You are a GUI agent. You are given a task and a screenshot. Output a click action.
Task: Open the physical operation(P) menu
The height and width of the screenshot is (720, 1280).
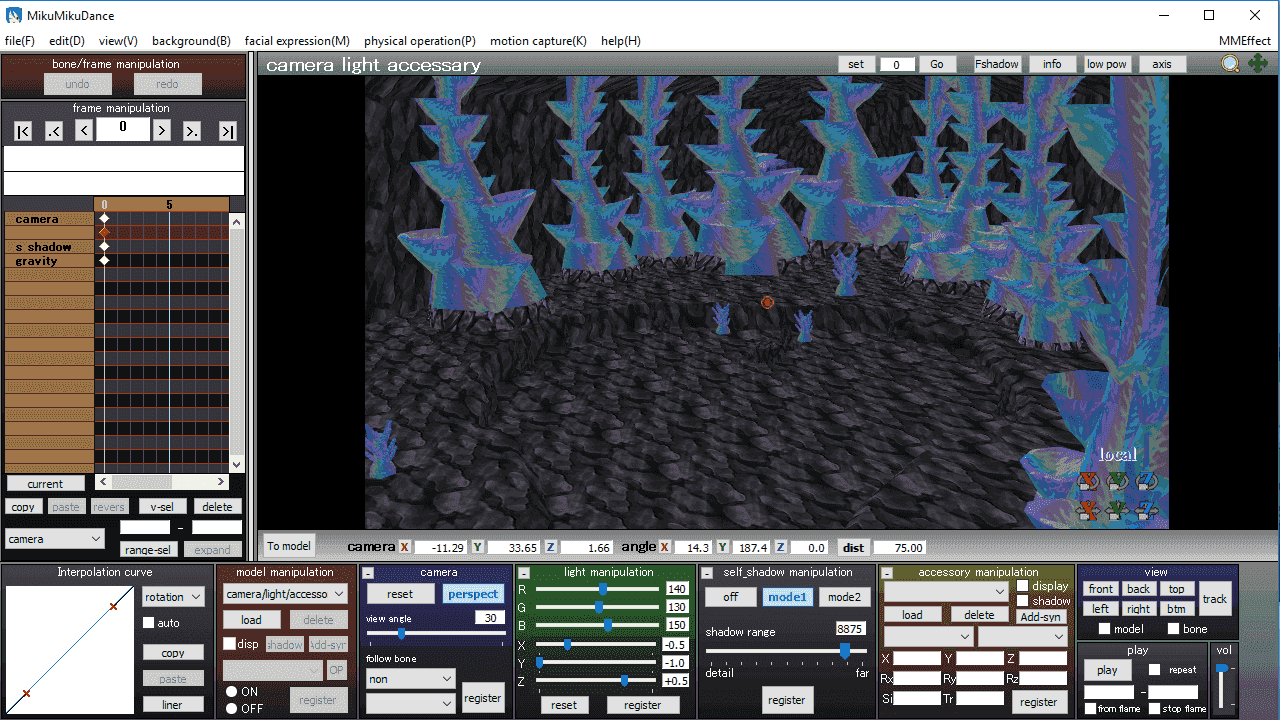coord(420,41)
